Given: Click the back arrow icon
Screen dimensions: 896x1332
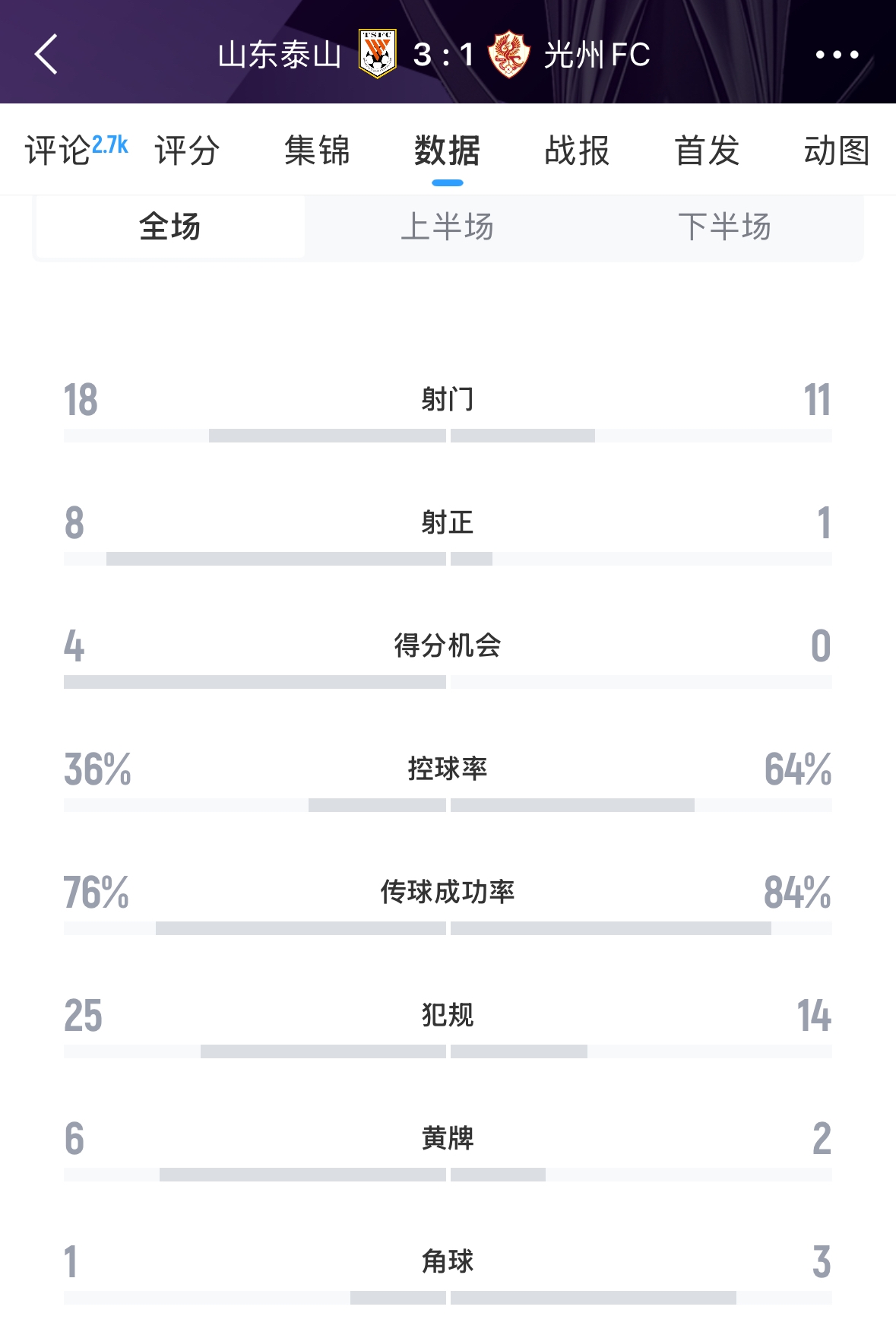Looking at the screenshot, I should (46, 55).
